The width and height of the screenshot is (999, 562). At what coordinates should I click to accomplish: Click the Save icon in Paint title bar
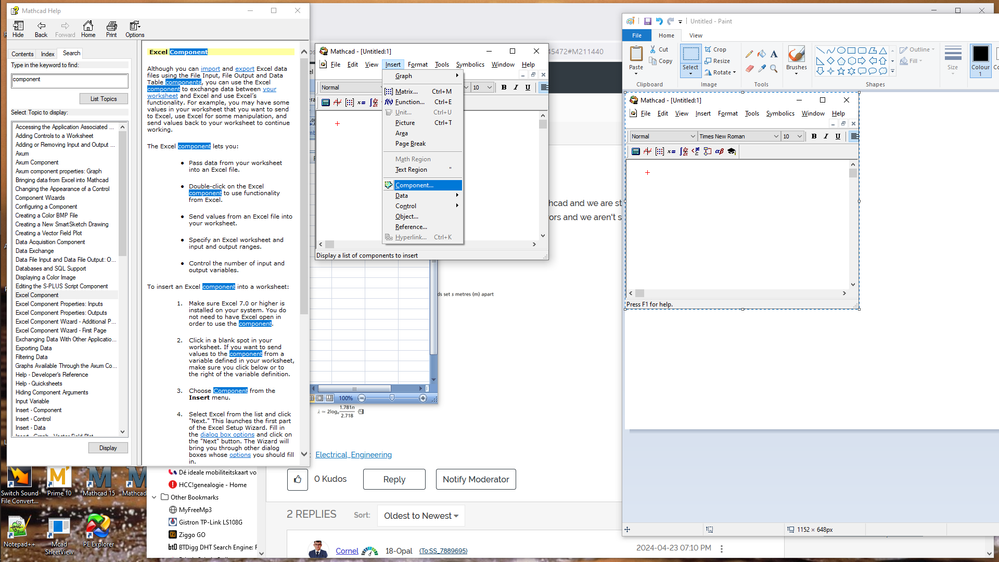(x=647, y=21)
